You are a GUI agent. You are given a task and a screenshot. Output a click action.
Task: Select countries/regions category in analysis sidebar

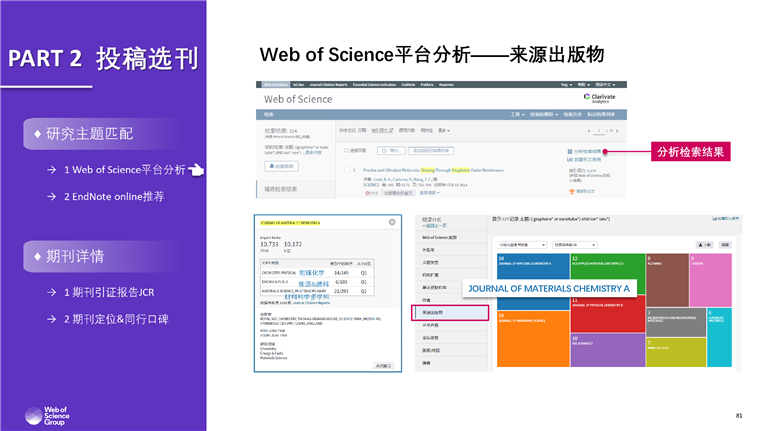pos(451,350)
